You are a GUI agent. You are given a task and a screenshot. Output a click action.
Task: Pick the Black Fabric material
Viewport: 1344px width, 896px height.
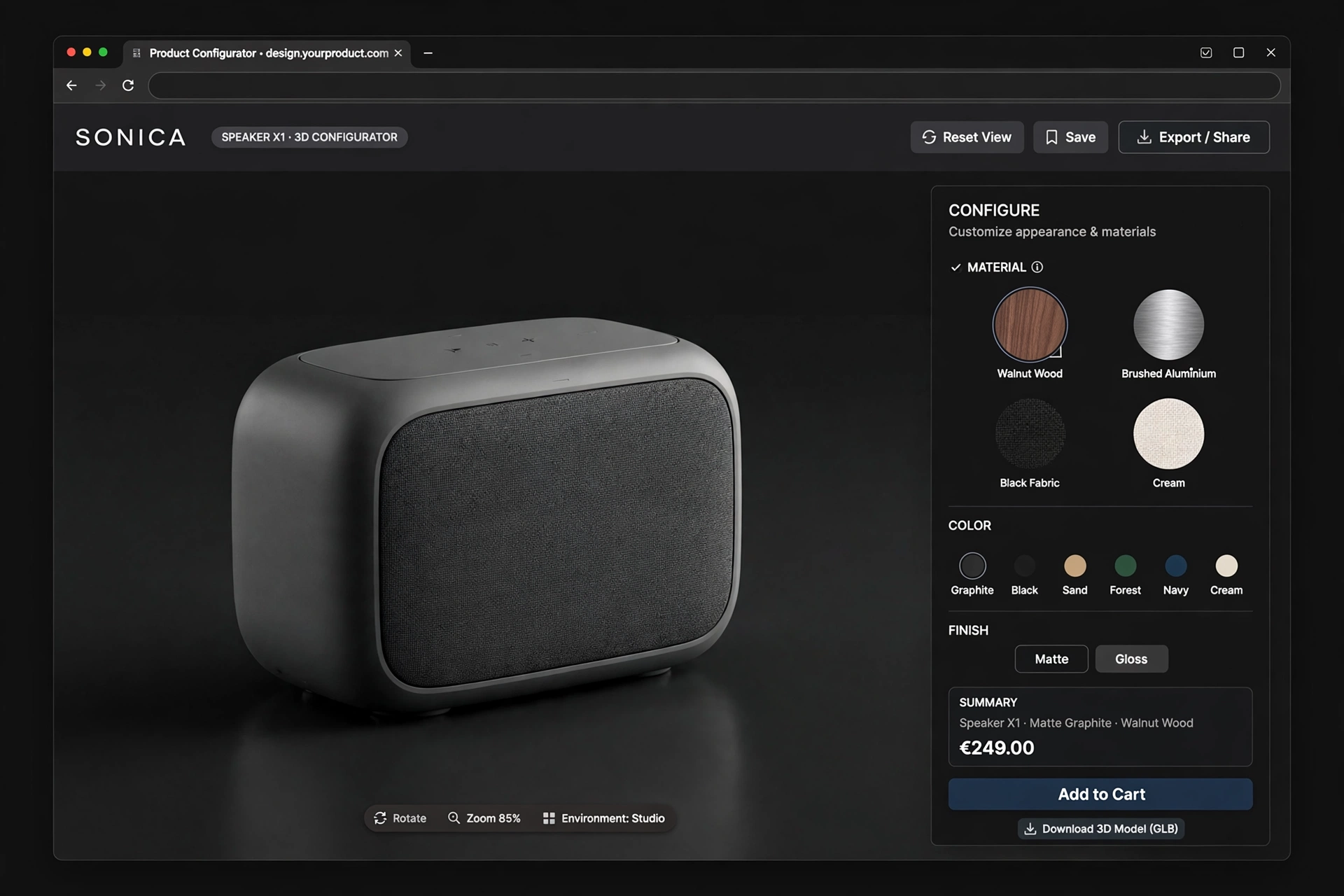click(x=1030, y=434)
